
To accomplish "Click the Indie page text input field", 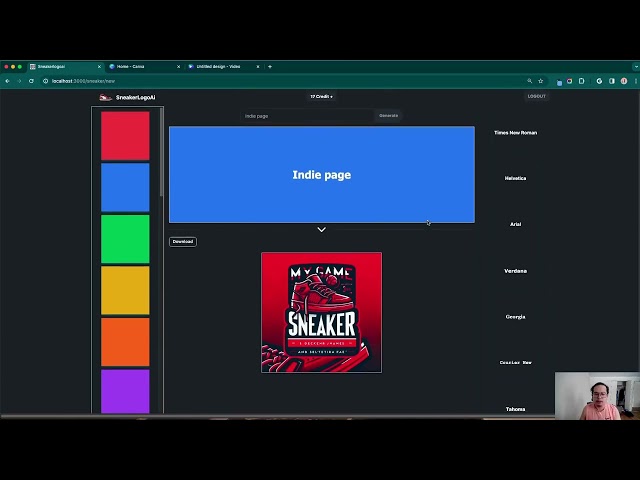I will [x=307, y=116].
